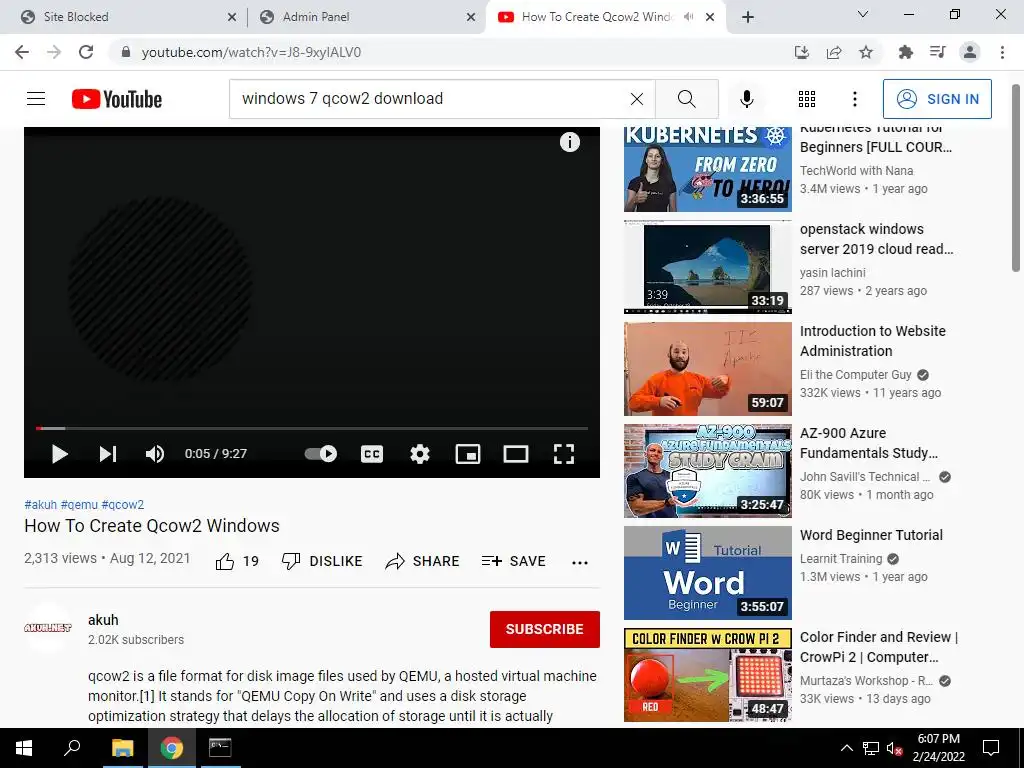Share this page icon in address bar
Image resolution: width=1024 pixels, height=768 pixels.
click(x=834, y=52)
